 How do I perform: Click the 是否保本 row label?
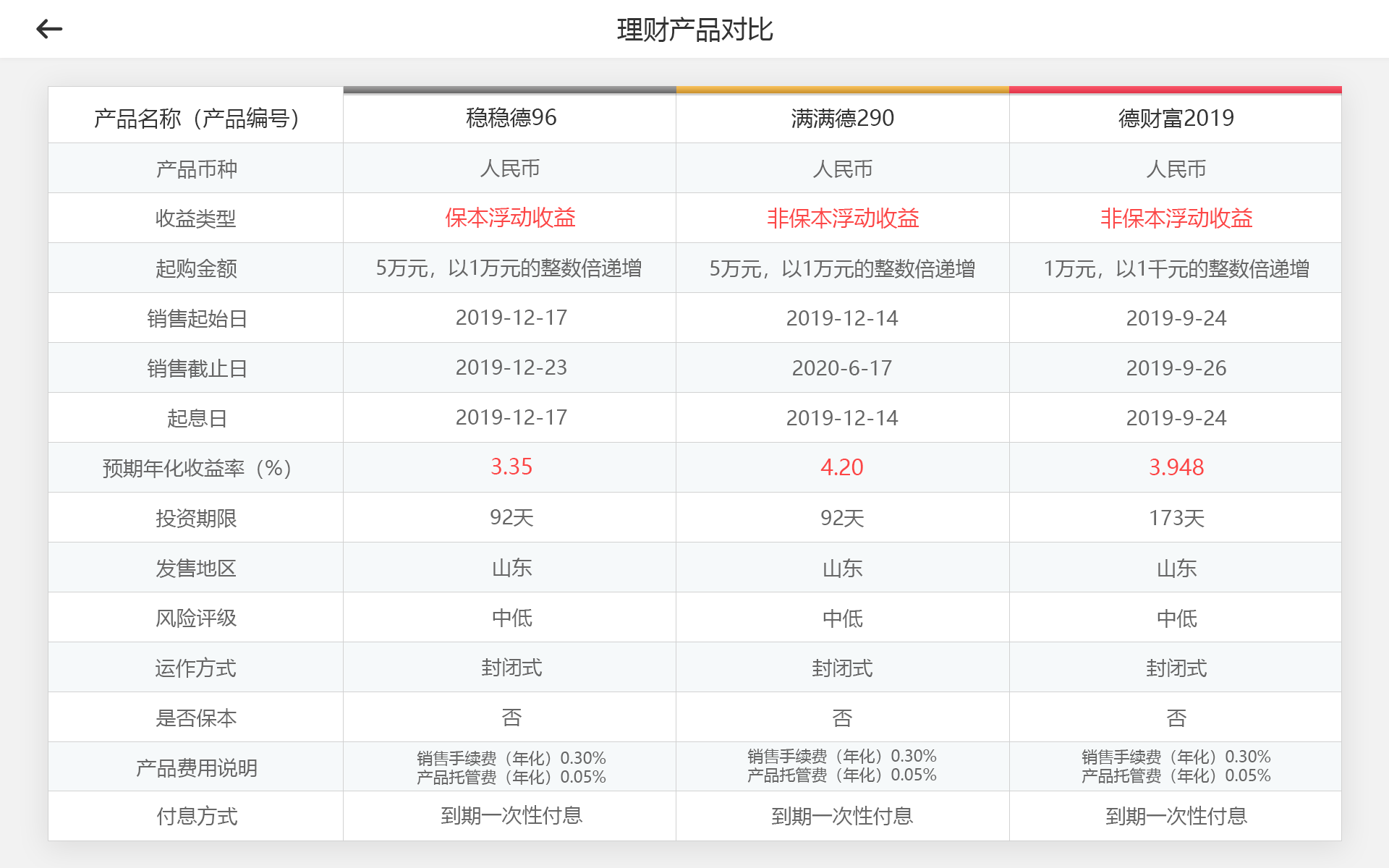(x=196, y=718)
